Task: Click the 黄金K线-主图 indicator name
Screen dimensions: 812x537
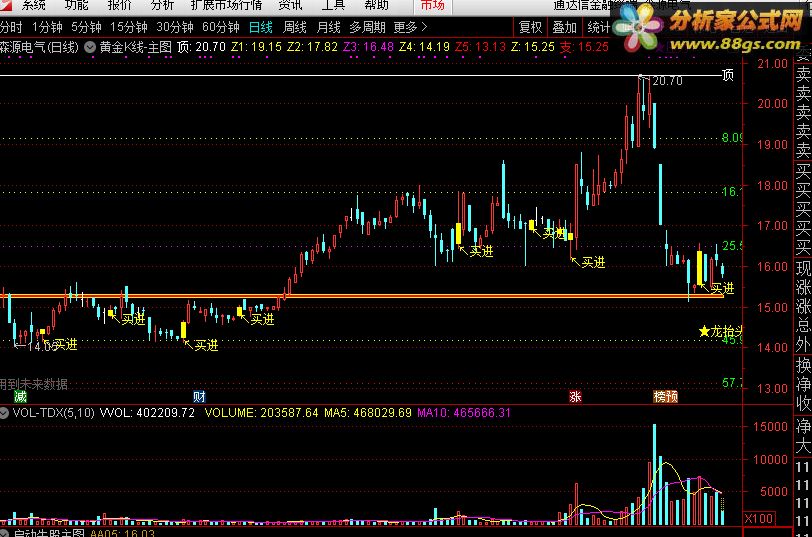Action: [x=136, y=47]
